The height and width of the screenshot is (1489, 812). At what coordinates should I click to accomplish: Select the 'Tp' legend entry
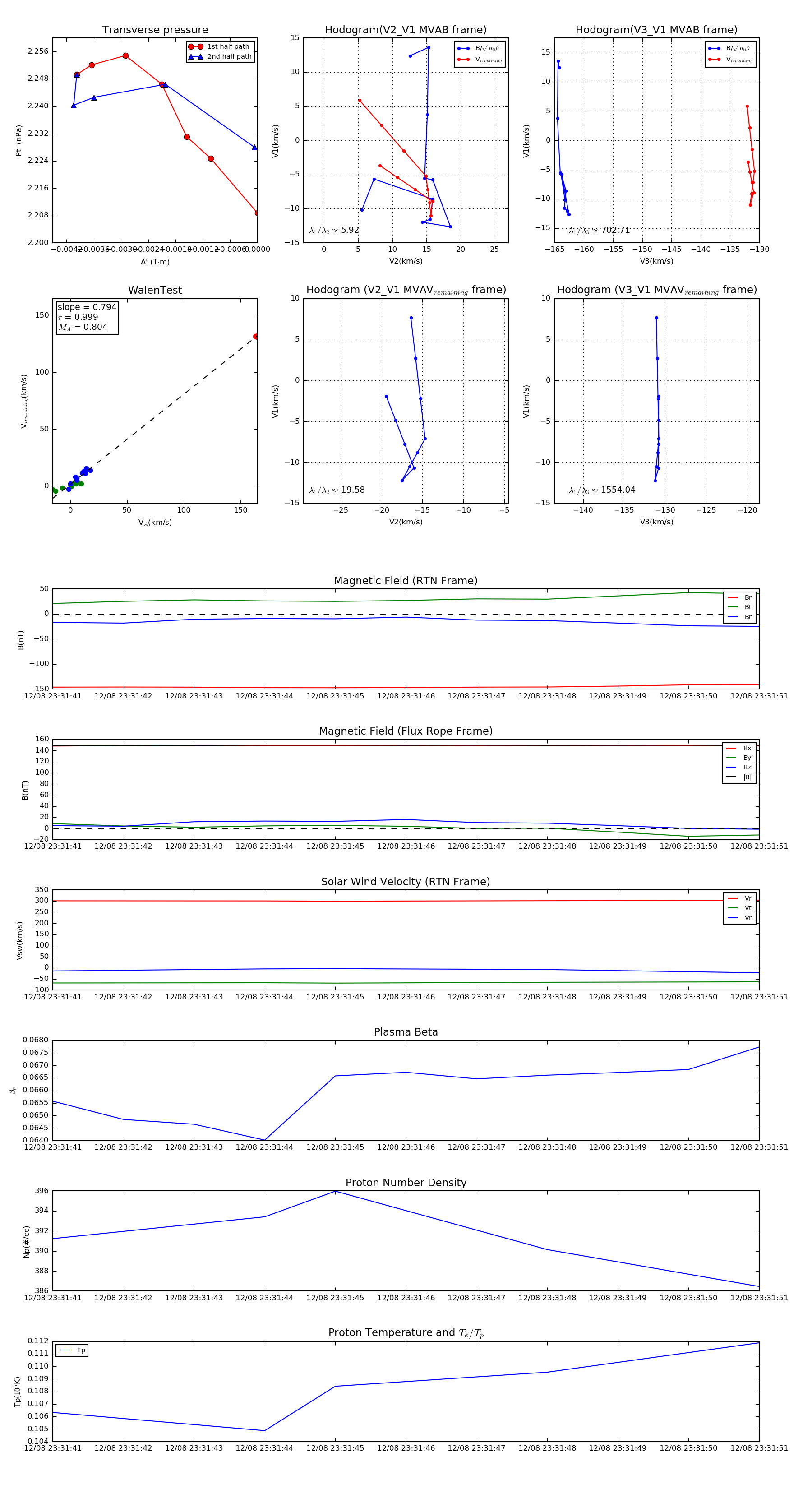(x=72, y=1350)
